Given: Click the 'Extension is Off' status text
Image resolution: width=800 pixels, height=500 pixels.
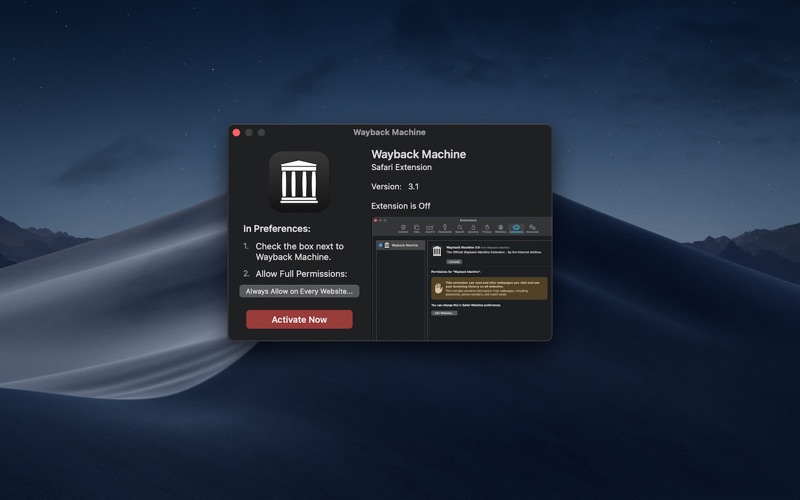Looking at the screenshot, I should tap(401, 206).
